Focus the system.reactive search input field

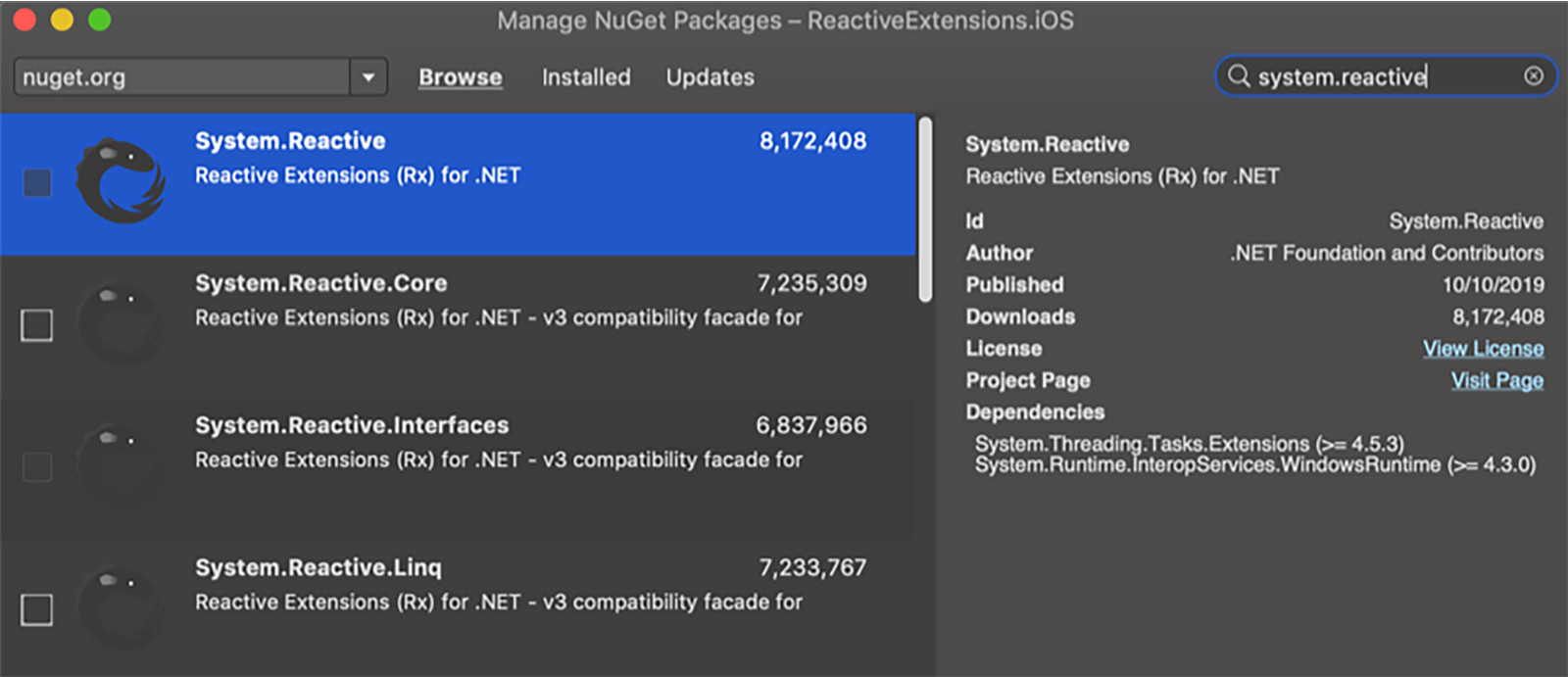point(1382,77)
